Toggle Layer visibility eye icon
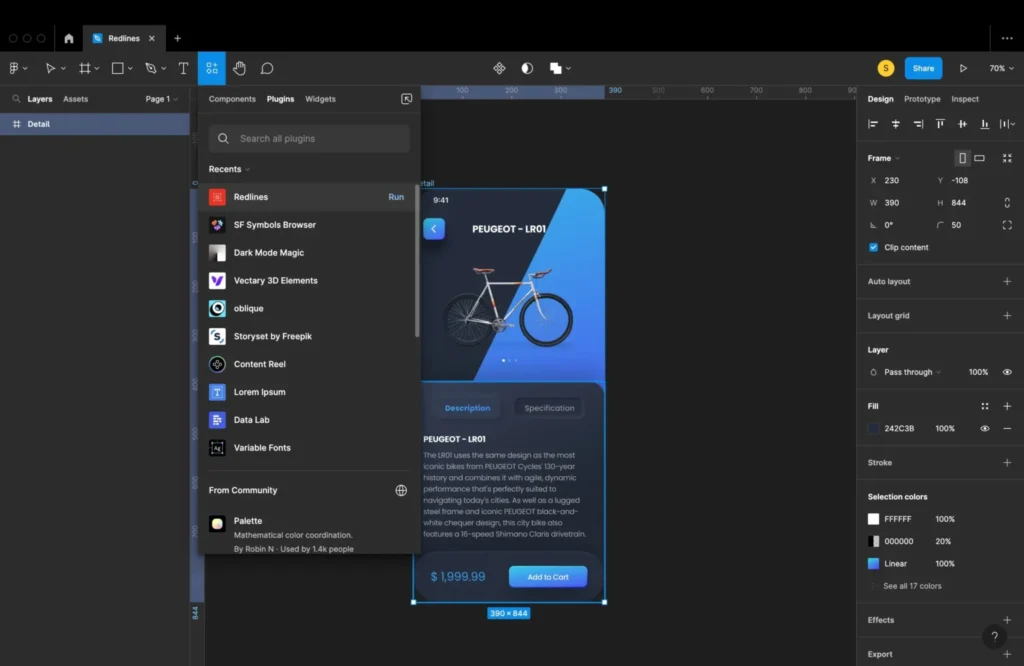The width and height of the screenshot is (1024, 666). pyautogui.click(x=1007, y=372)
